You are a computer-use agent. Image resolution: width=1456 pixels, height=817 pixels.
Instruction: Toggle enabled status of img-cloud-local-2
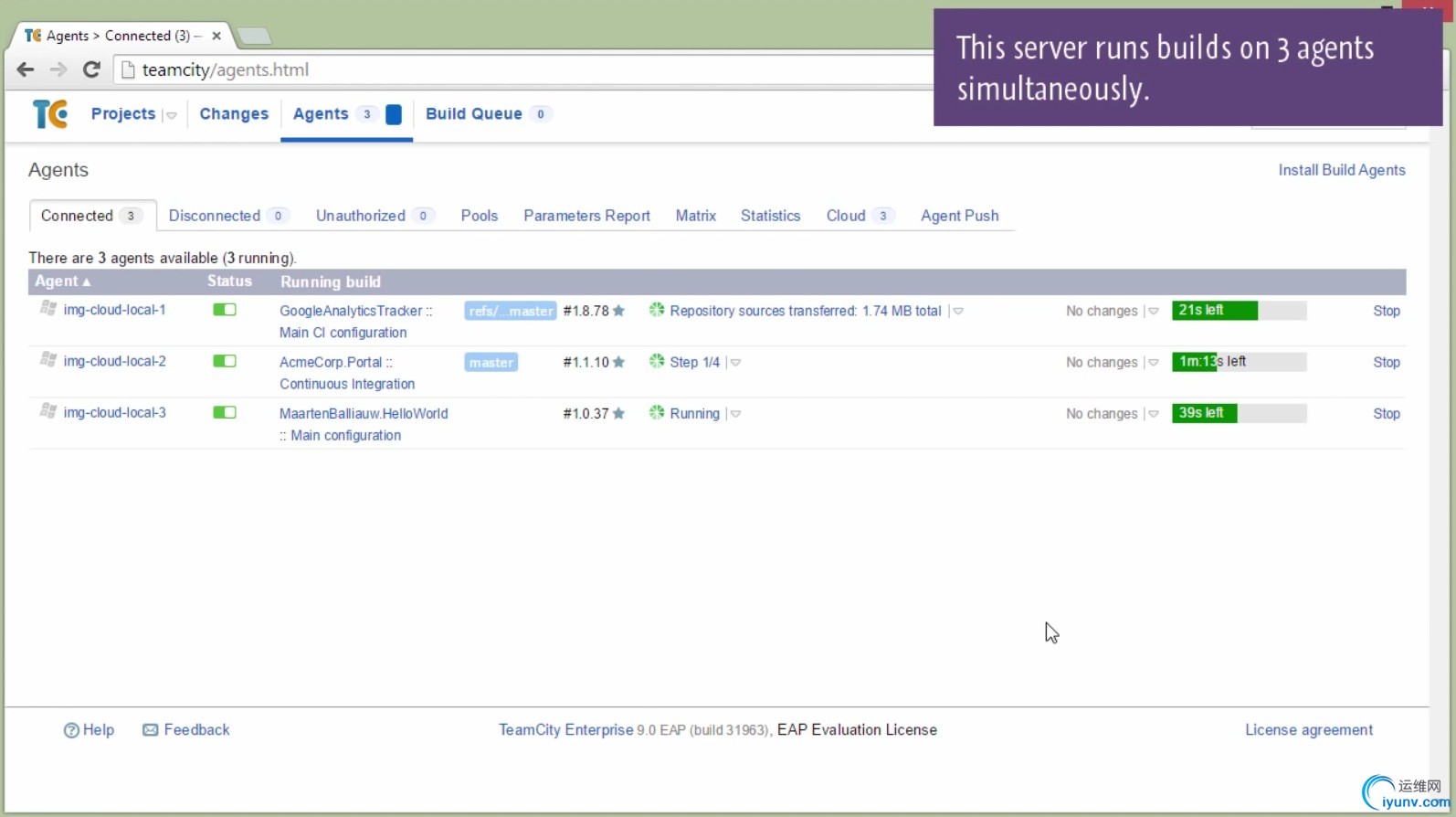[x=225, y=361]
